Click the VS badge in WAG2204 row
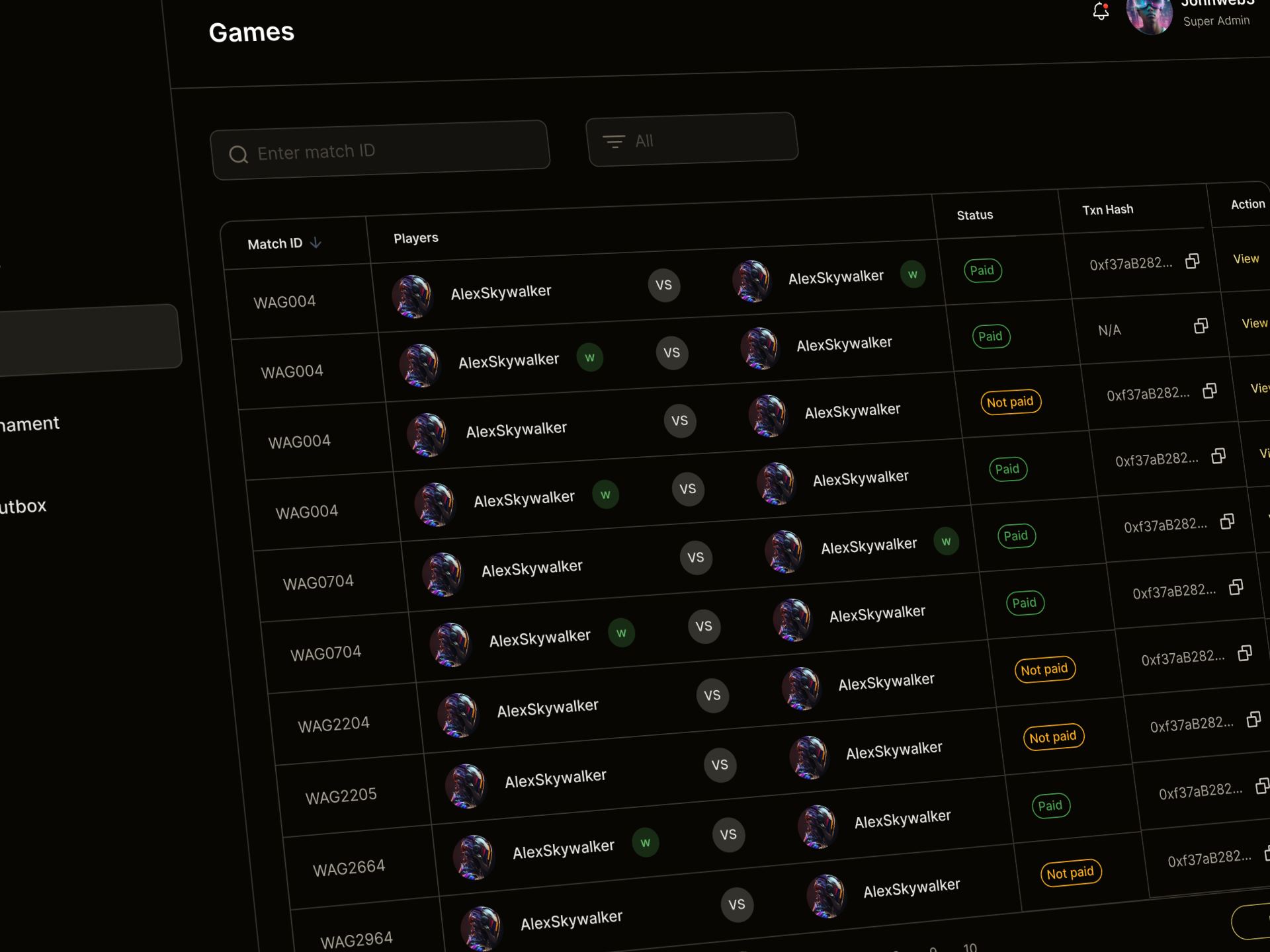Image resolution: width=1270 pixels, height=952 pixels. (x=712, y=695)
